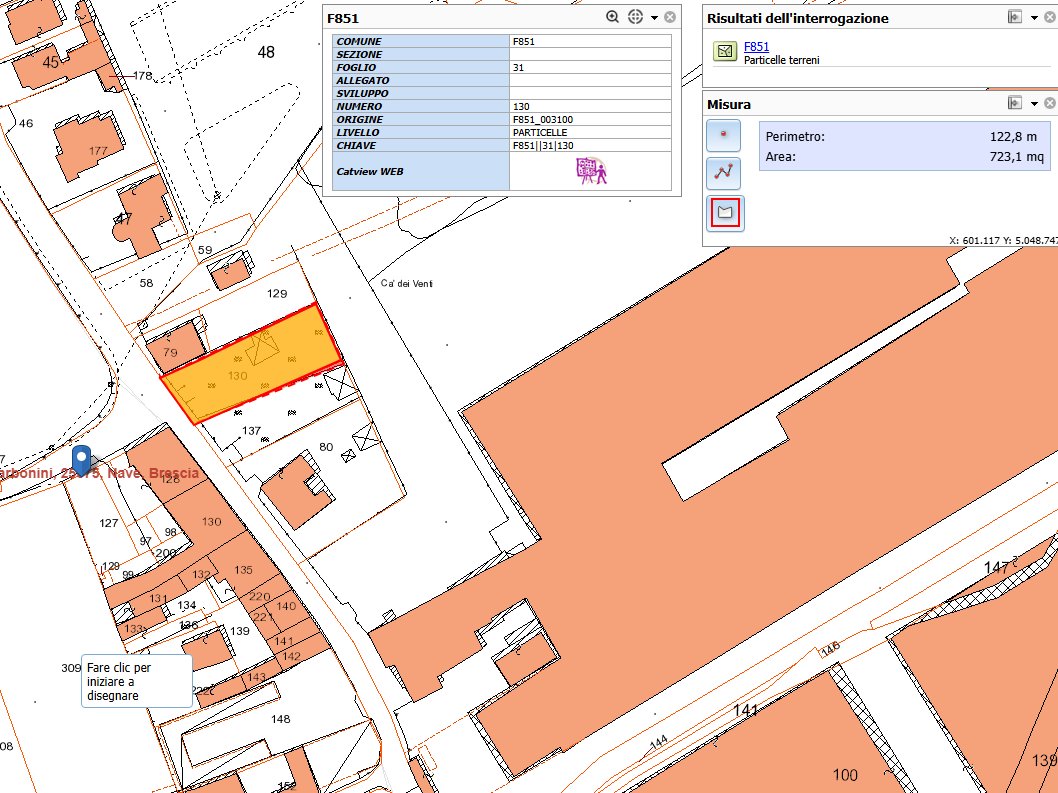Screen dimensions: 1058x793
Task: Click the NUMERO value cell showing 130
Action: tap(590, 106)
